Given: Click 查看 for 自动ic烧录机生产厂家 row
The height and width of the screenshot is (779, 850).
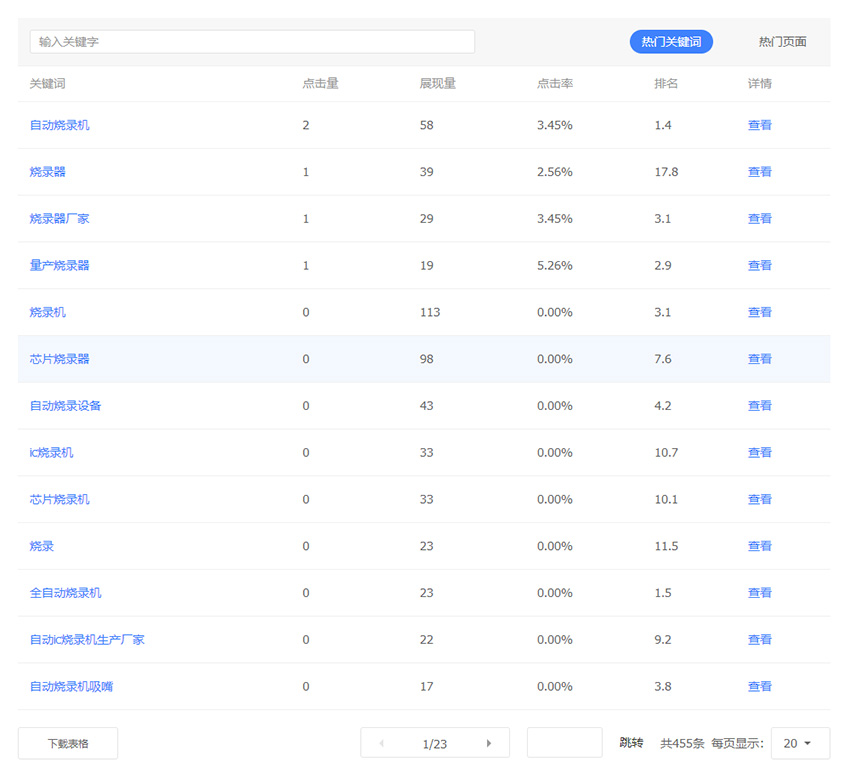Looking at the screenshot, I should click(x=759, y=640).
